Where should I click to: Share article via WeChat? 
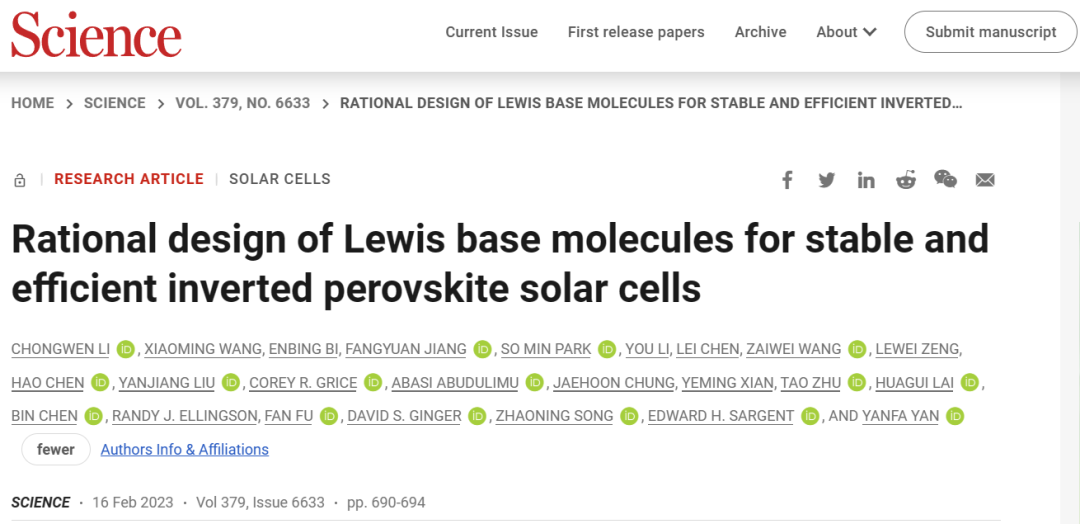(x=945, y=179)
